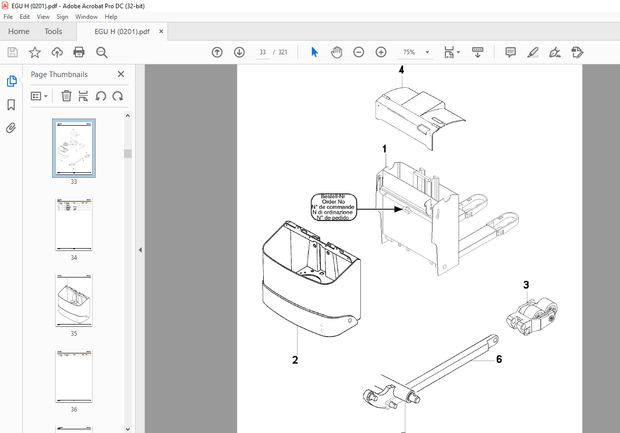Go to previous page with up arrow
620x433 pixels.
[217, 52]
